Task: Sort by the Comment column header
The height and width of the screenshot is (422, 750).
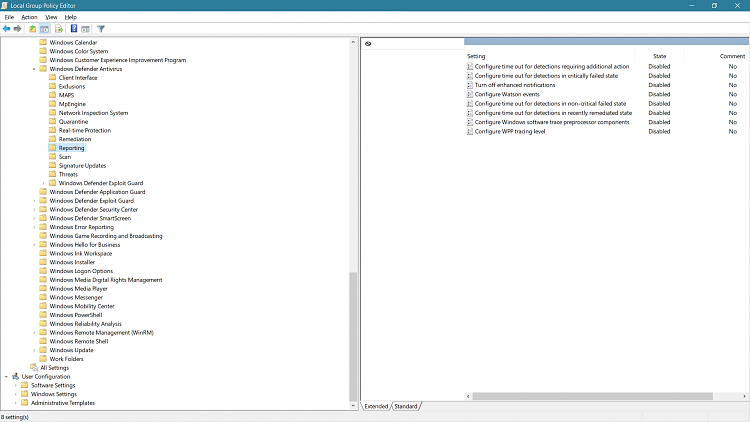Action: [732, 56]
